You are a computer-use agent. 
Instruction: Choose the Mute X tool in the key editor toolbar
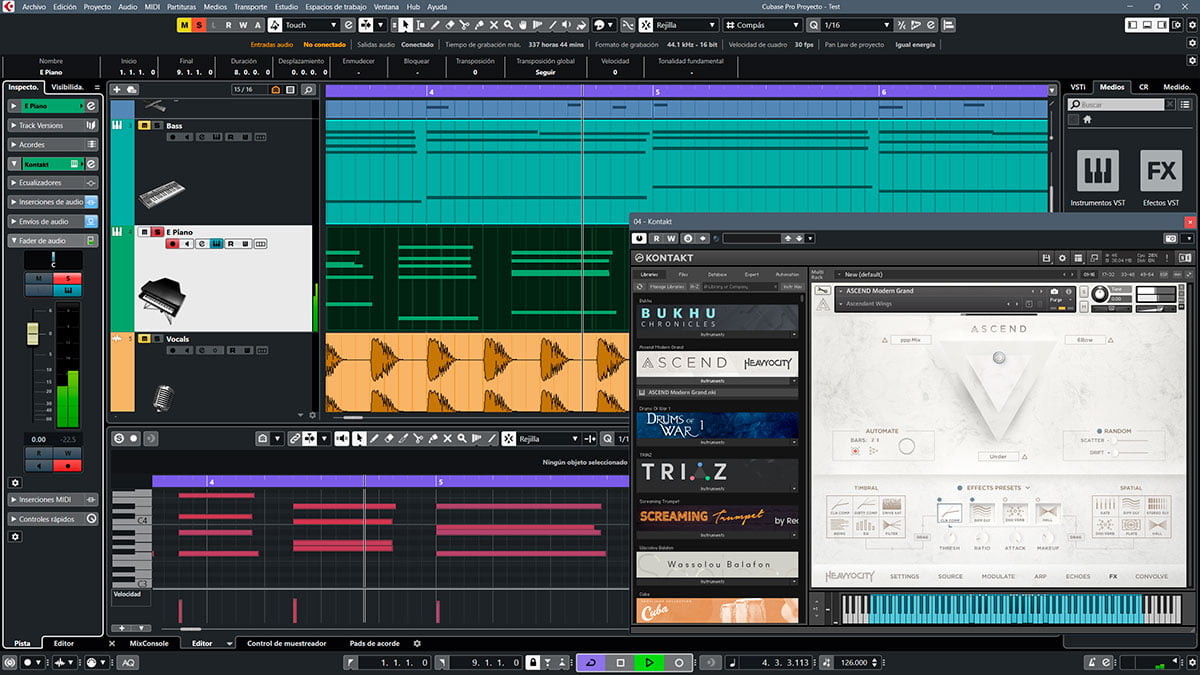[x=446, y=439]
